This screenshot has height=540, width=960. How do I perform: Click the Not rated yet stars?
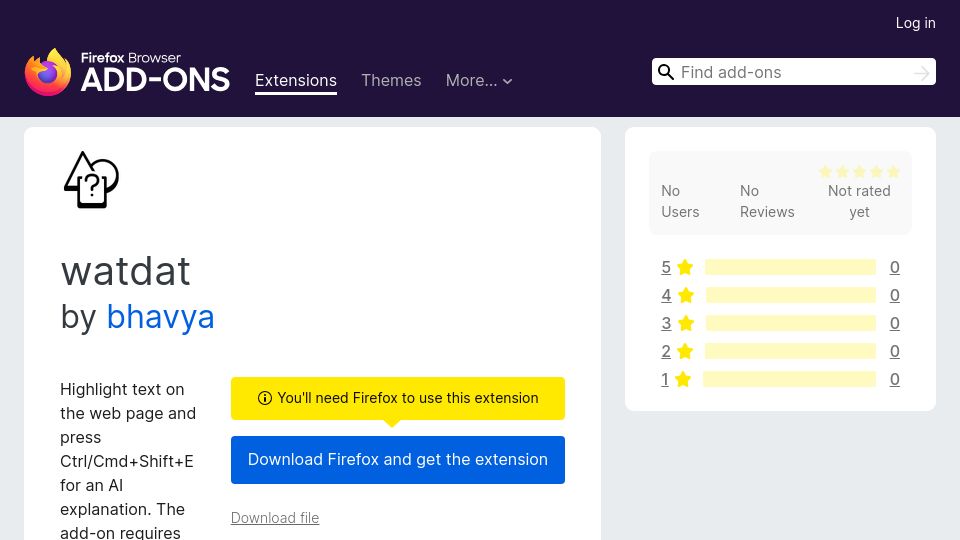859,172
